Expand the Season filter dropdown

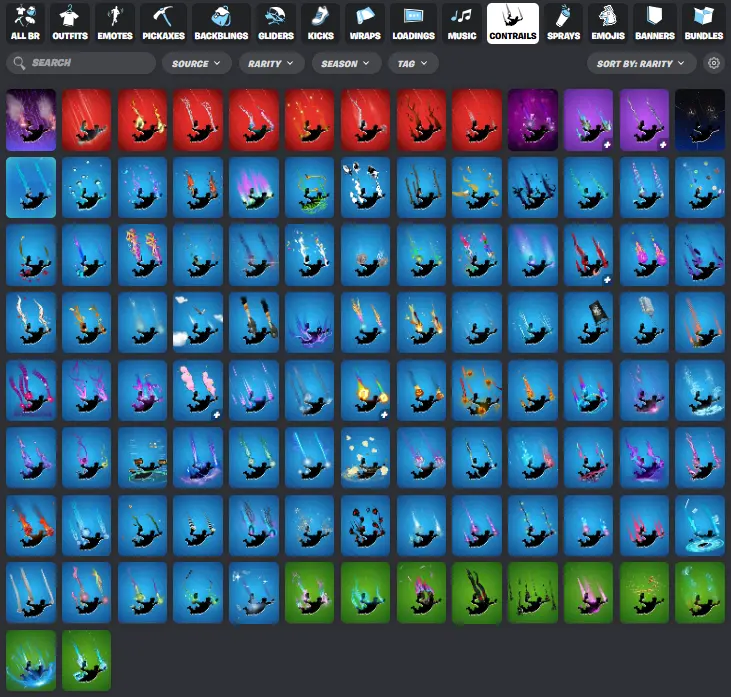click(x=346, y=63)
